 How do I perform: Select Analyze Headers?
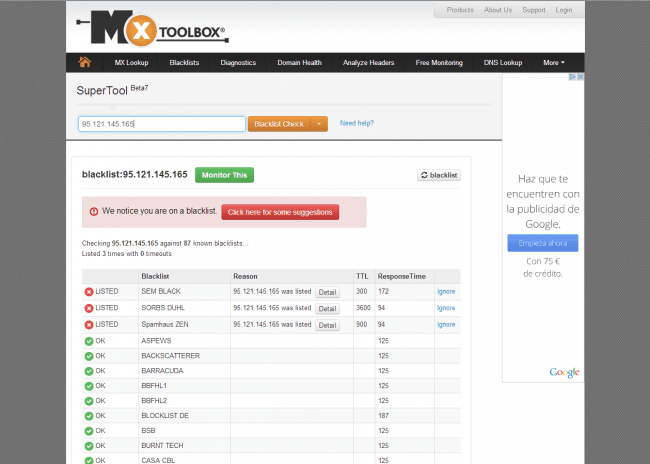tap(369, 63)
